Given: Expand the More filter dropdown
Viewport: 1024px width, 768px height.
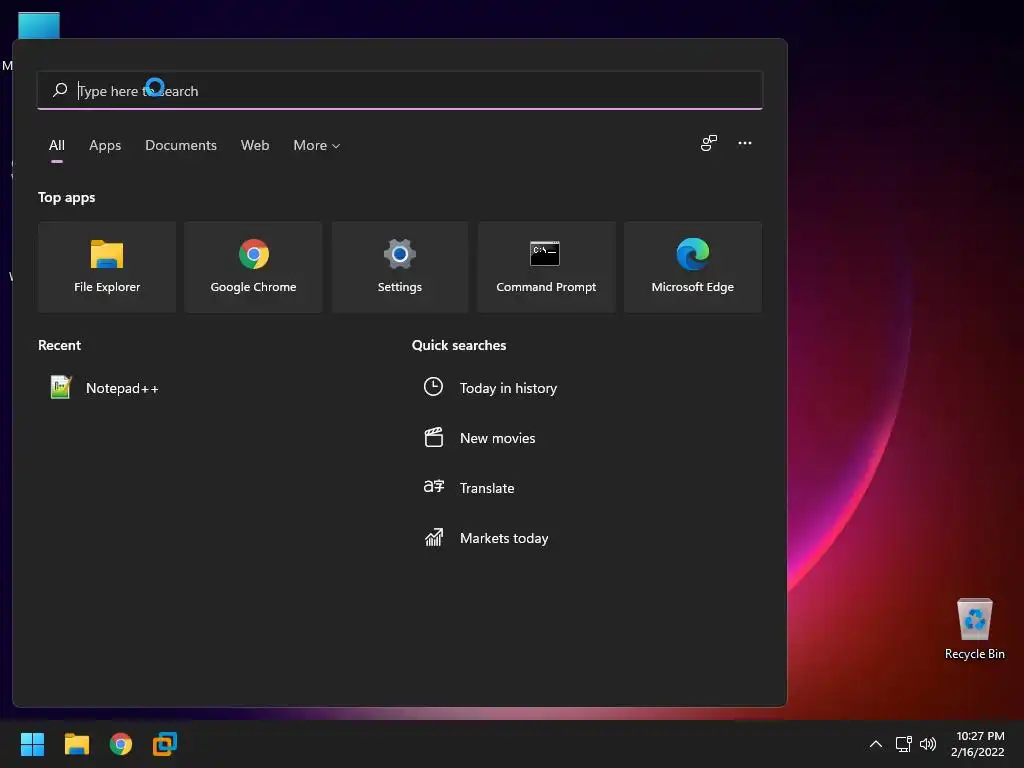Looking at the screenshot, I should coord(317,146).
